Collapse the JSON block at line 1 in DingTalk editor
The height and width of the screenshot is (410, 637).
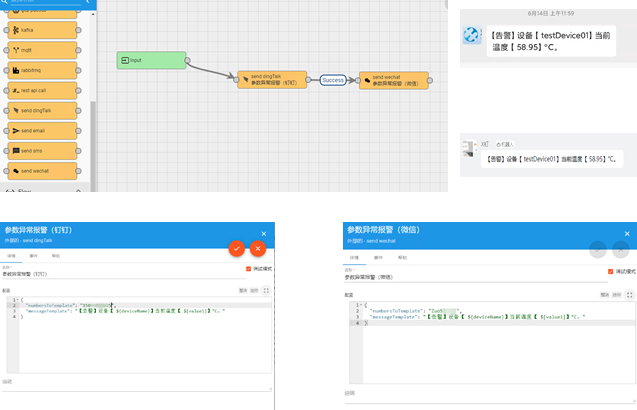[x=16, y=299]
